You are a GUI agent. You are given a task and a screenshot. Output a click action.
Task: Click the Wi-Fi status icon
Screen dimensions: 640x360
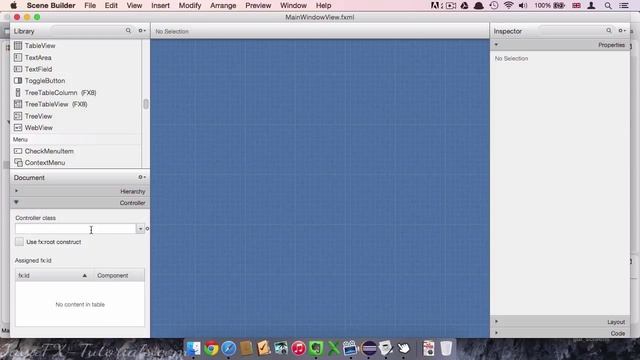508,6
